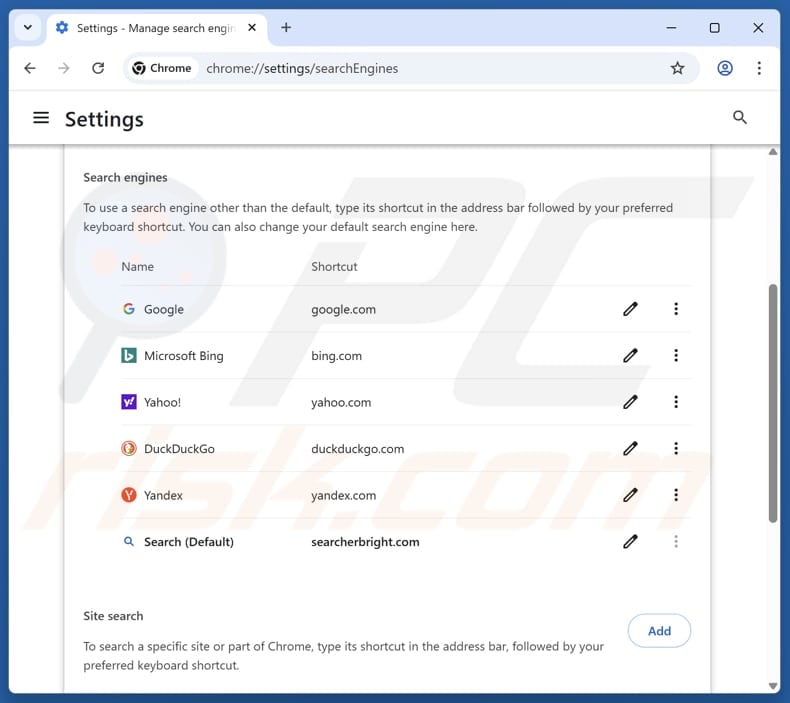Viewport: 790px width, 703px height.
Task: Bookmark this page with the star
Action: [678, 68]
